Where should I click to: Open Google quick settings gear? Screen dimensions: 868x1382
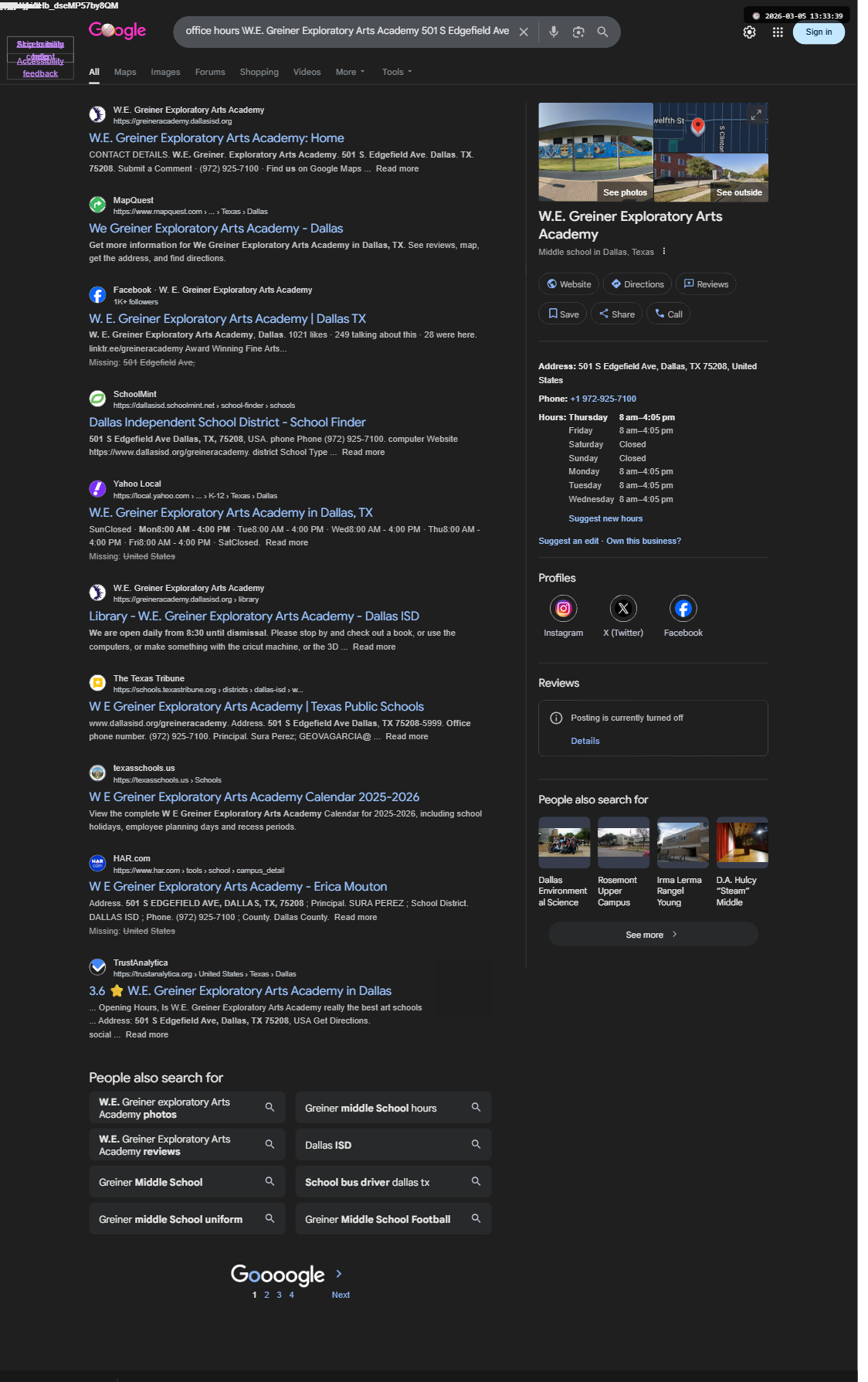click(749, 32)
